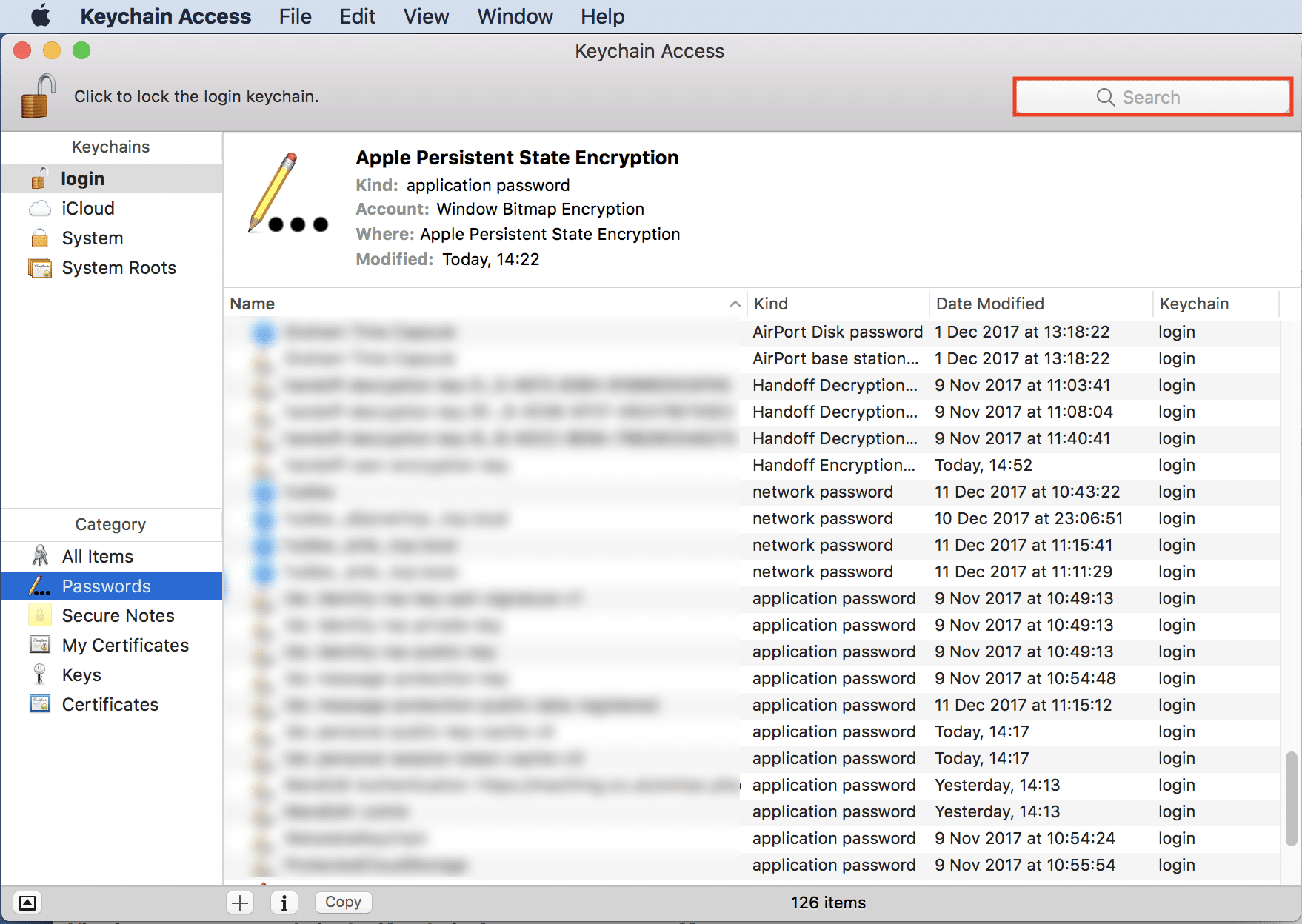Screen dimensions: 1302x924
Task: Open the Help menu
Action: point(602,16)
